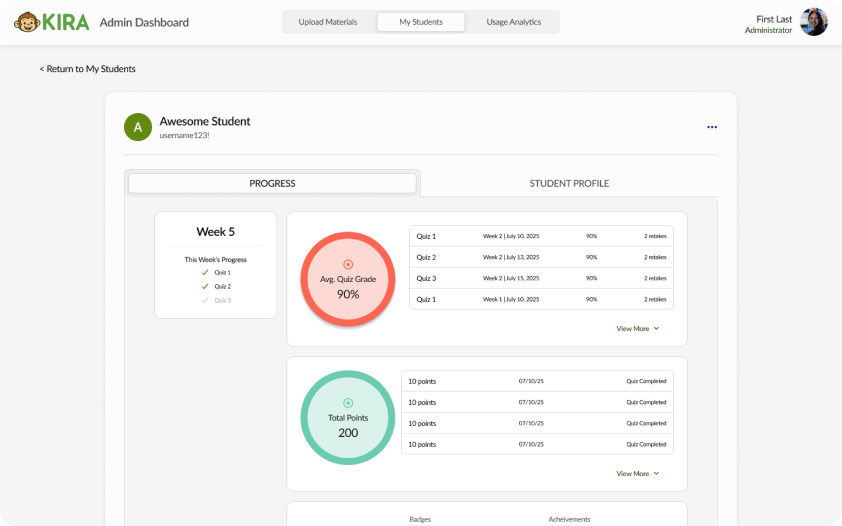Image resolution: width=842 pixels, height=526 pixels.
Task: Select the Quiz 1 row dated July 10 Week 2
Action: click(541, 236)
